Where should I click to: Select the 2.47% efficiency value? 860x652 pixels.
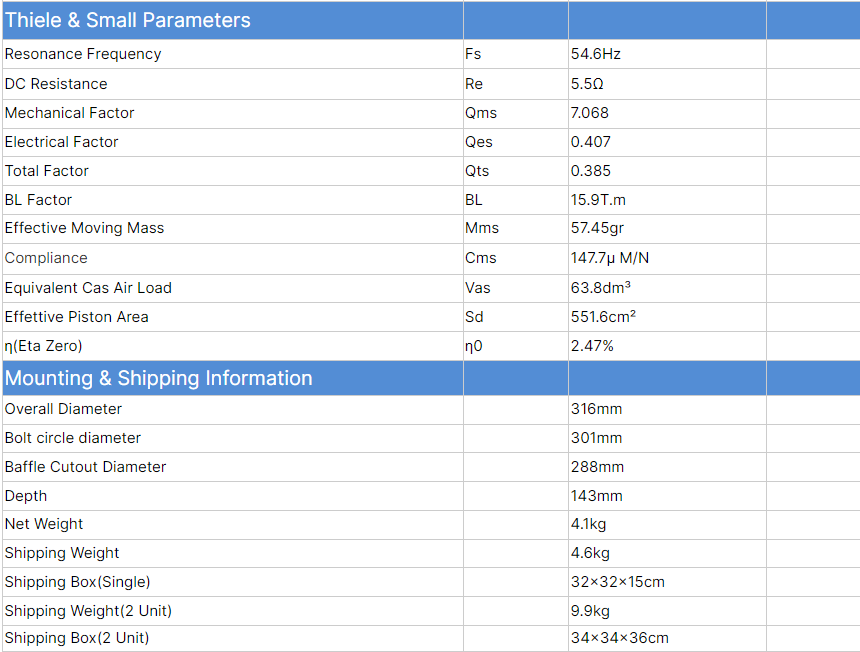coord(592,346)
